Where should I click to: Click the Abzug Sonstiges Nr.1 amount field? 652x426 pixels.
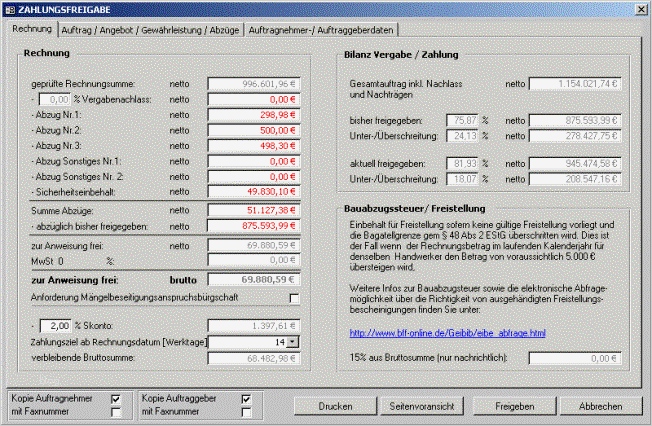tap(254, 161)
